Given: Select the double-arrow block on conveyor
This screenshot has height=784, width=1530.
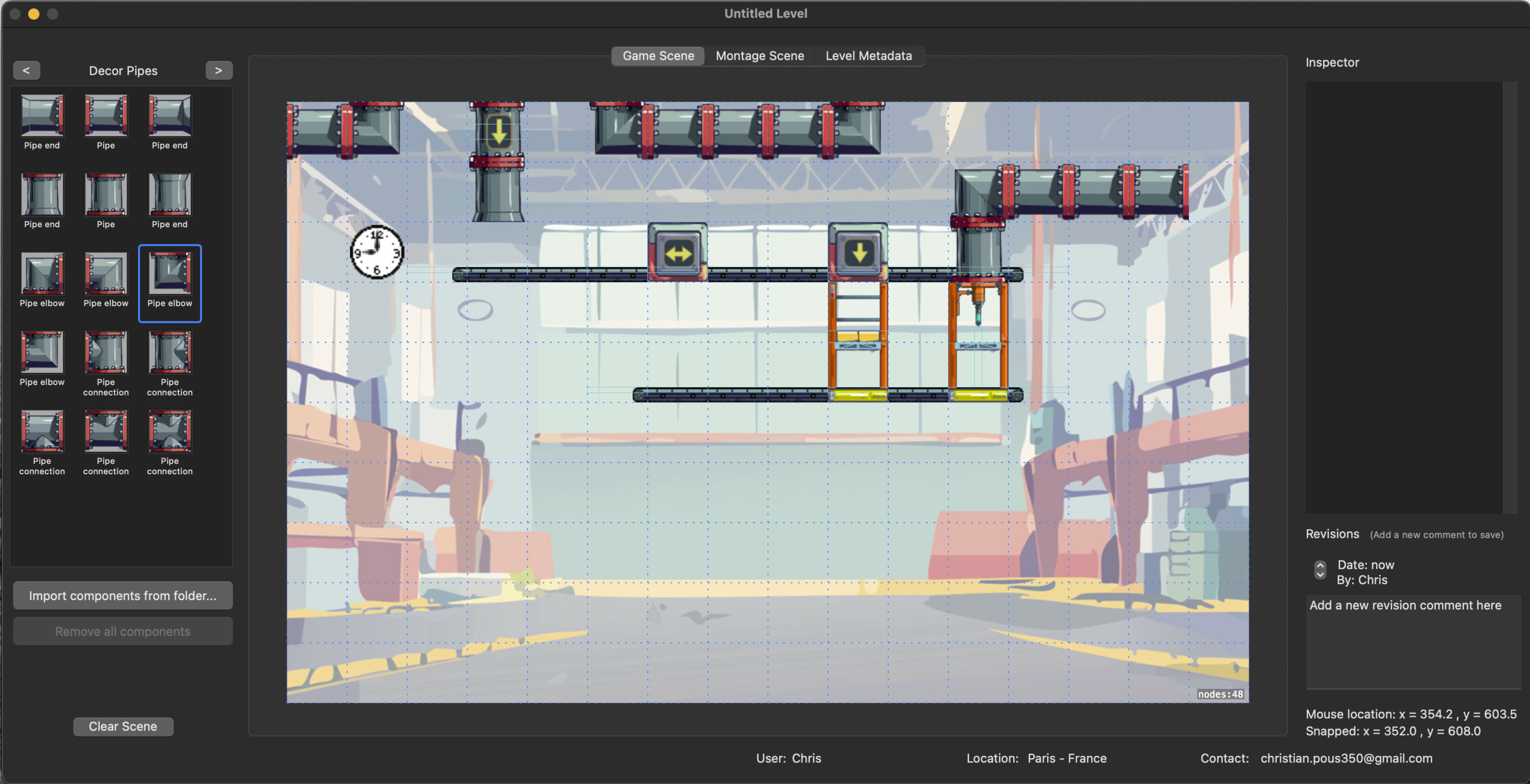Looking at the screenshot, I should 677,253.
